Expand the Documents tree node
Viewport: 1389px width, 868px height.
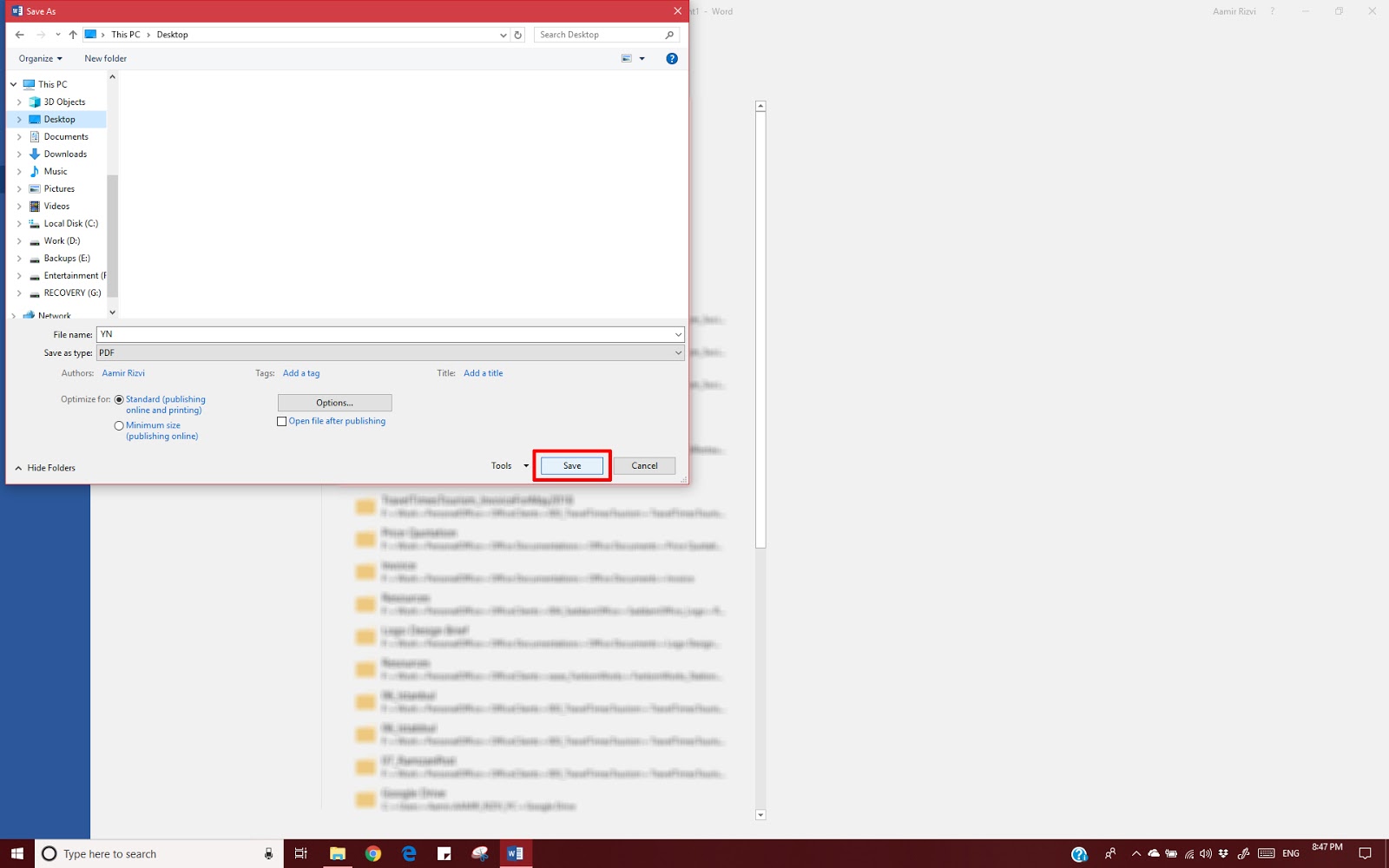coord(19,137)
